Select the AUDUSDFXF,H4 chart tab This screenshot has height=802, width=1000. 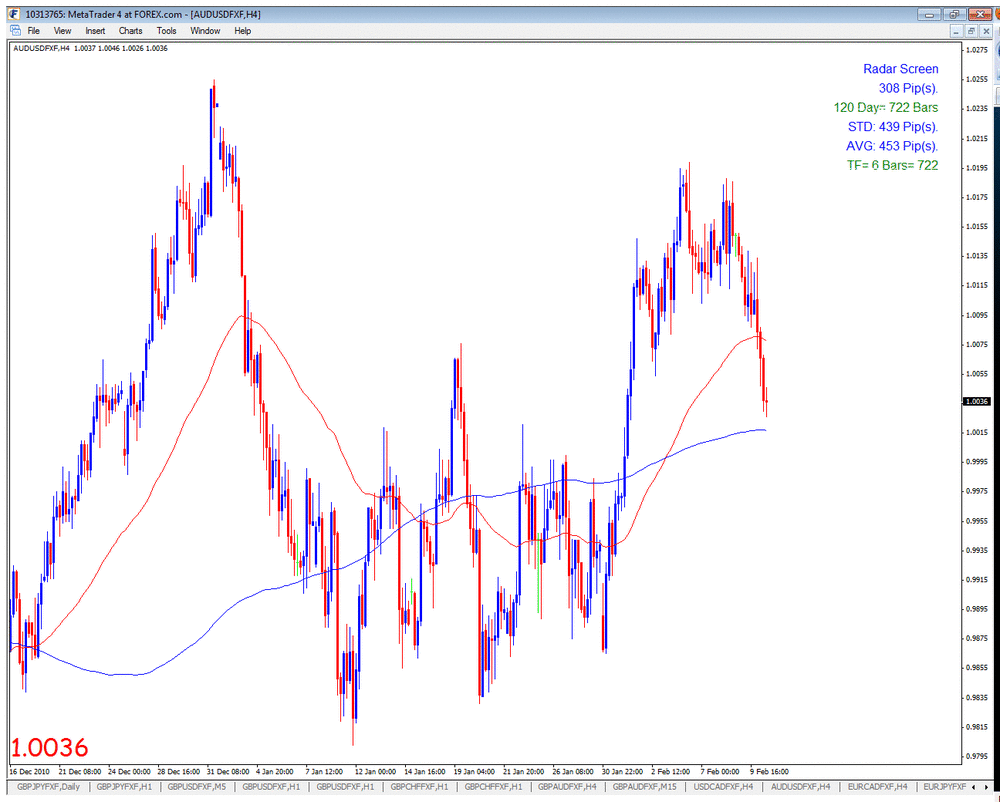pos(800,787)
